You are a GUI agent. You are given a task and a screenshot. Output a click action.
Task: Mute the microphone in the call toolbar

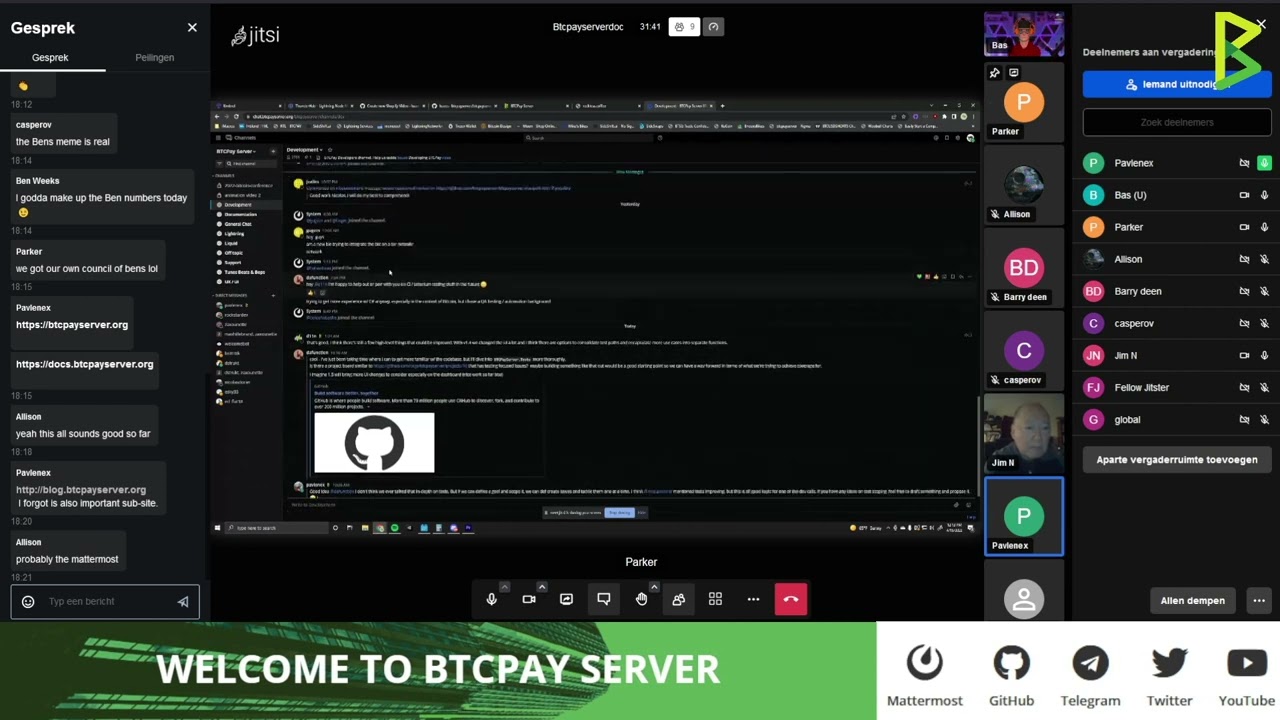point(491,599)
